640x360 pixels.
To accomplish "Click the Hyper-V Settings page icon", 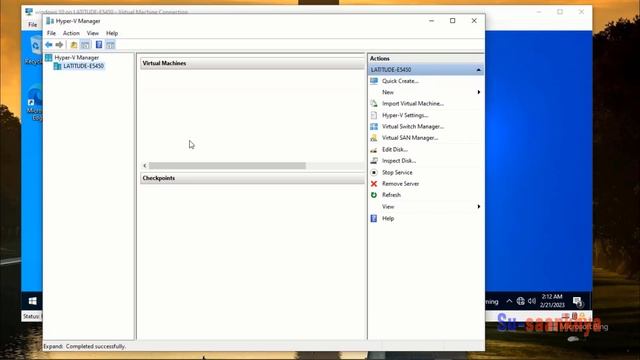I will pos(374,115).
